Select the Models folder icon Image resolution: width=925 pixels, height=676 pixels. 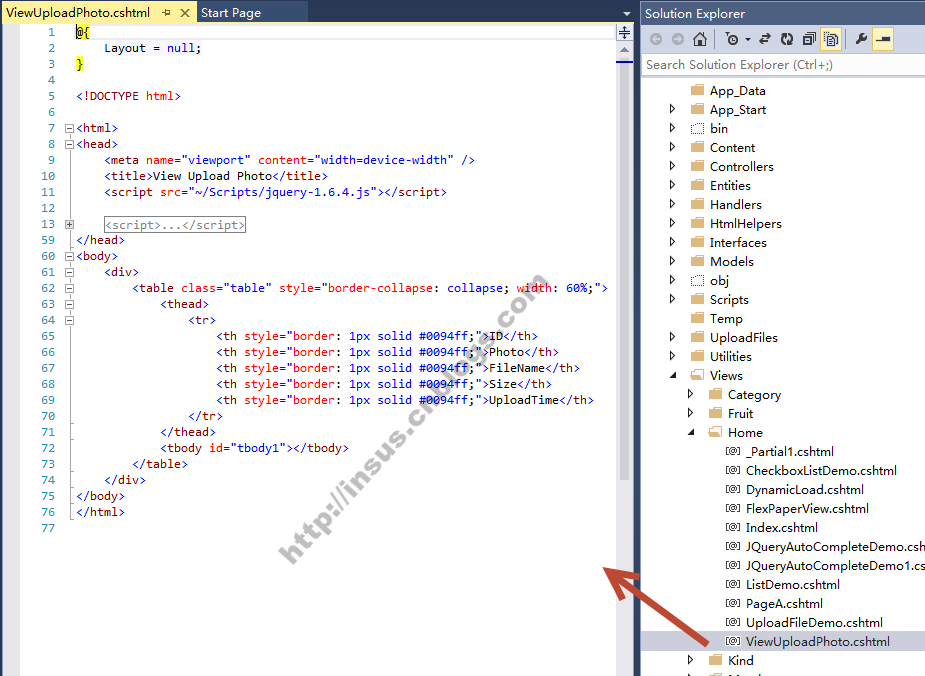(x=697, y=260)
